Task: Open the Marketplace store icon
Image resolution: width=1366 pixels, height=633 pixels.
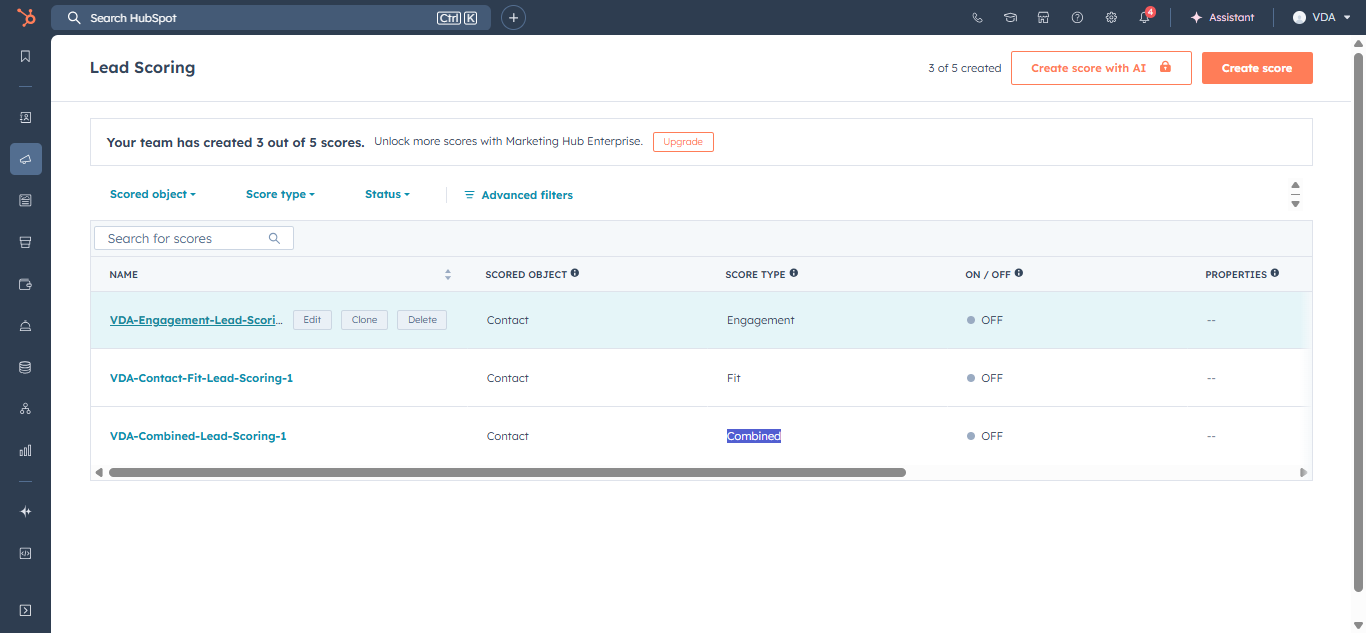Action: (1043, 18)
